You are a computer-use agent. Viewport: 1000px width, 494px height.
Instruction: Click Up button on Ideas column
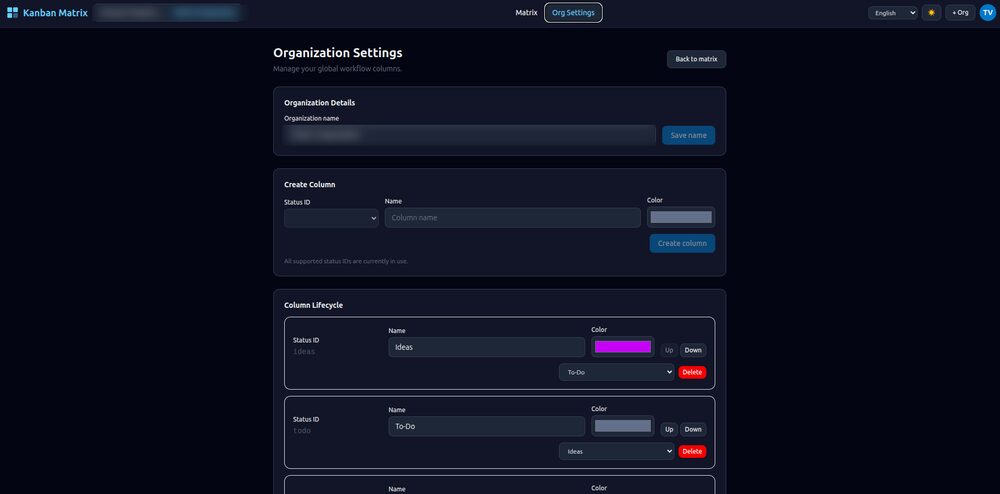tap(669, 350)
